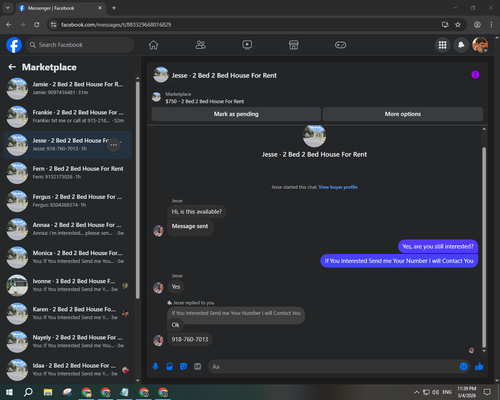Open Ivonne's 3 Bed House conversation

click(x=68, y=285)
